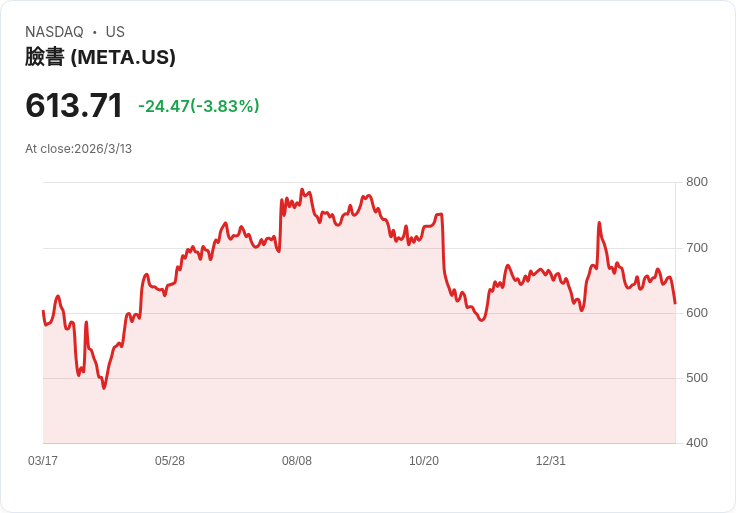This screenshot has width=736, height=513.
Task: Click the rightmost endpoint of the price line
Action: click(x=675, y=303)
